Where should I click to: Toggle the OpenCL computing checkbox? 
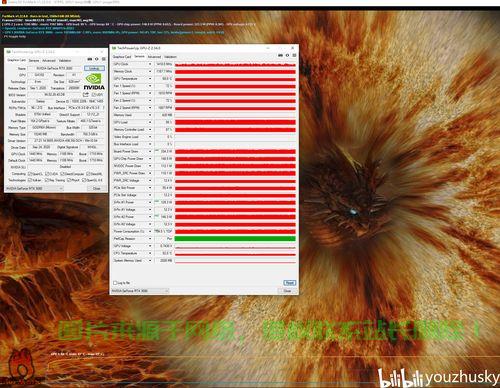point(30,174)
